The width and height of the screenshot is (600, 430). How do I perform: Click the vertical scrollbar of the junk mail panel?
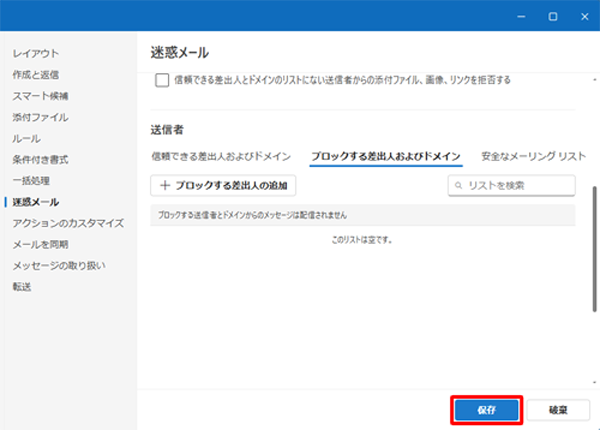point(595,249)
